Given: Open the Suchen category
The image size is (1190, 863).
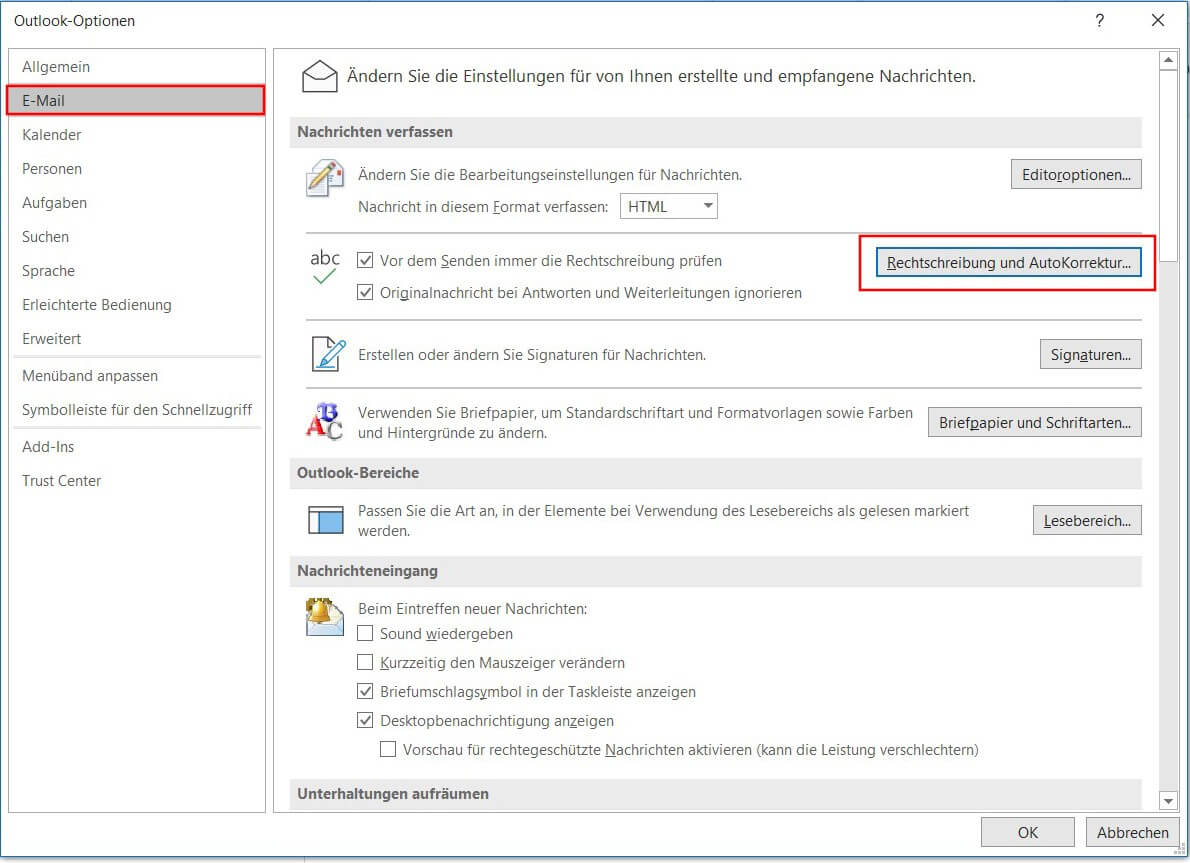Looking at the screenshot, I should pos(137,237).
